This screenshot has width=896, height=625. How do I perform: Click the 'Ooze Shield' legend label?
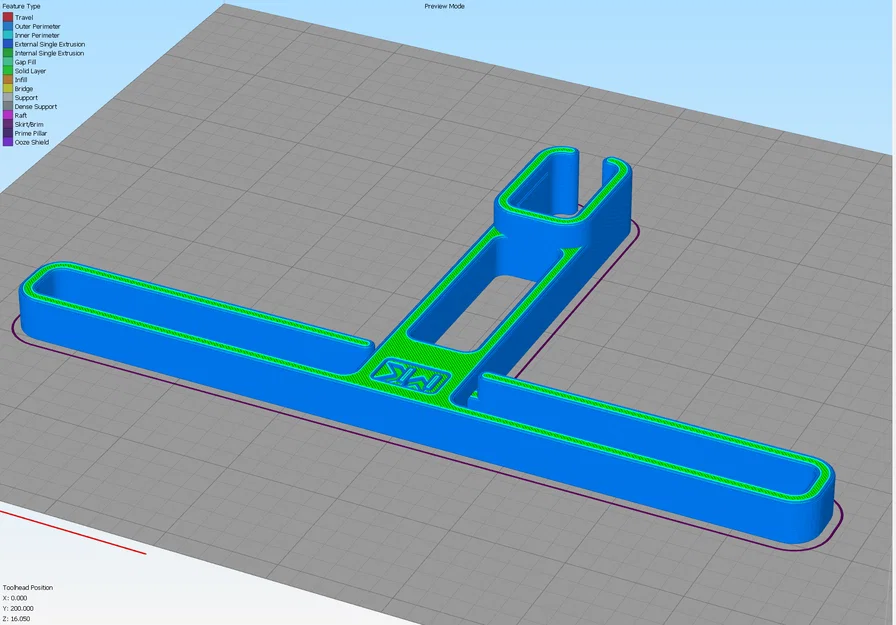(x=31, y=142)
